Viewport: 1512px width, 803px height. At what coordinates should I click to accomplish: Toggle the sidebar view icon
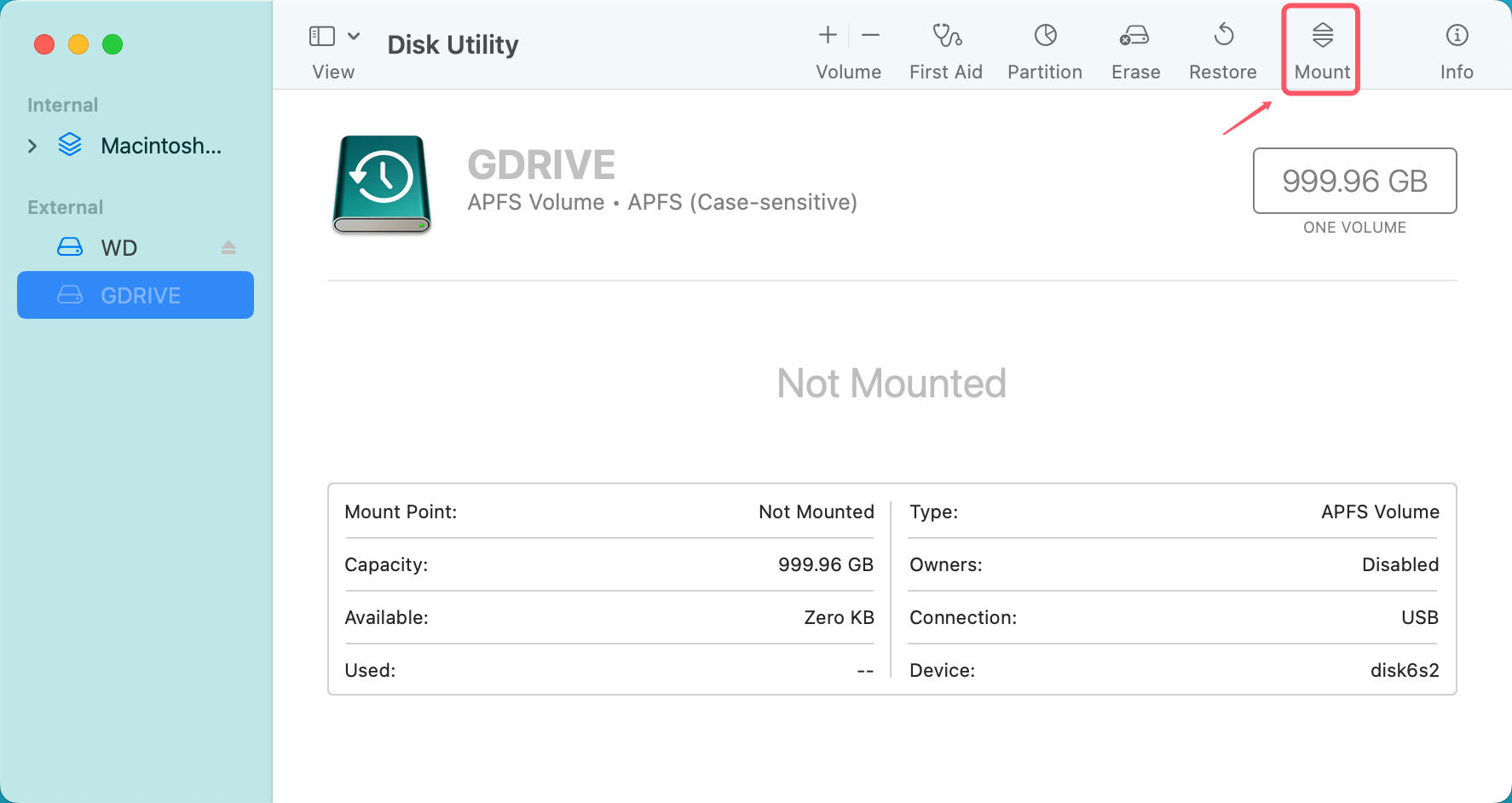coord(321,36)
